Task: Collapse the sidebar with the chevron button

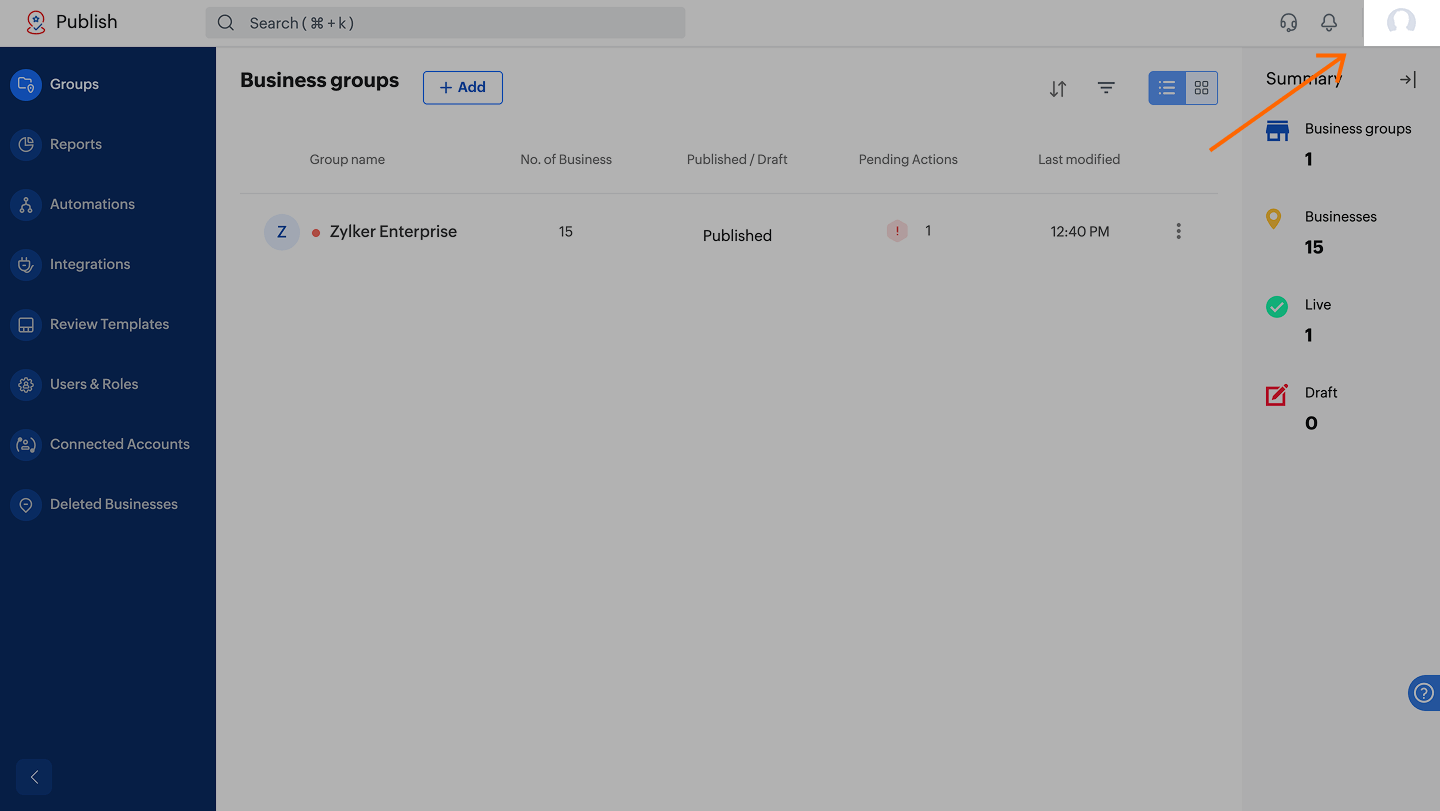Action: click(x=34, y=777)
